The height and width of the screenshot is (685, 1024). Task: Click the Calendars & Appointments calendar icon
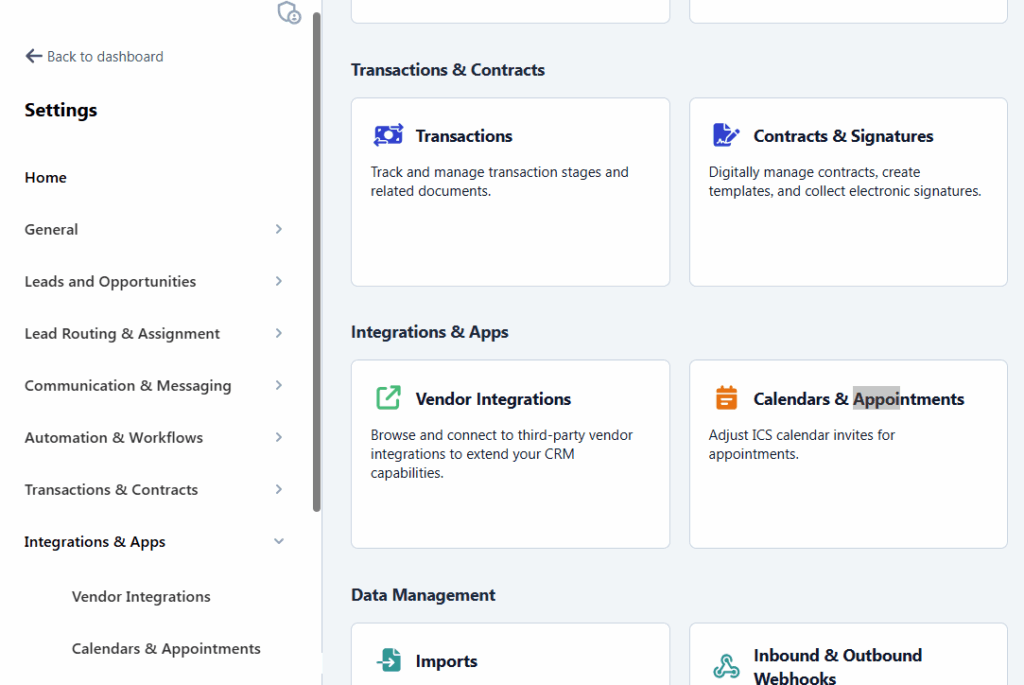pyautogui.click(x=726, y=398)
